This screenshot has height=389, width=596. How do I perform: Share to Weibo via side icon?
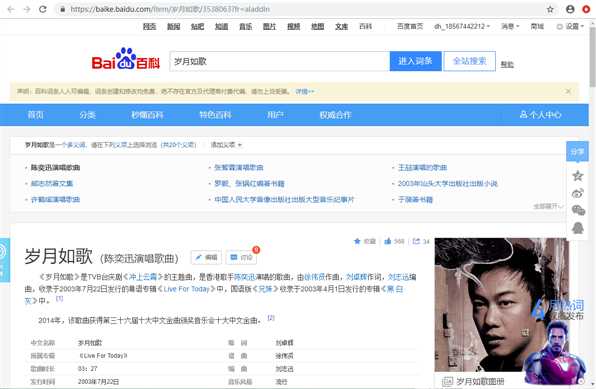pyautogui.click(x=577, y=193)
